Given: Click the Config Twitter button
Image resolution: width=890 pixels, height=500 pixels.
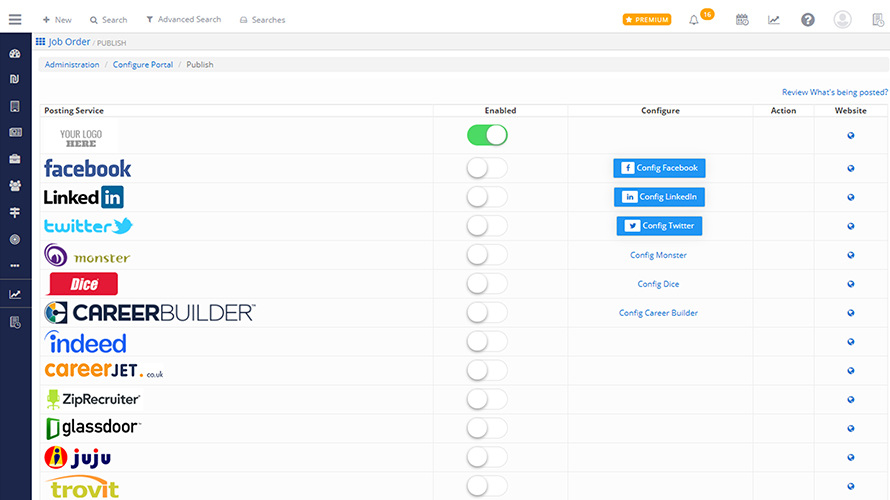Looking at the screenshot, I should pos(660,226).
